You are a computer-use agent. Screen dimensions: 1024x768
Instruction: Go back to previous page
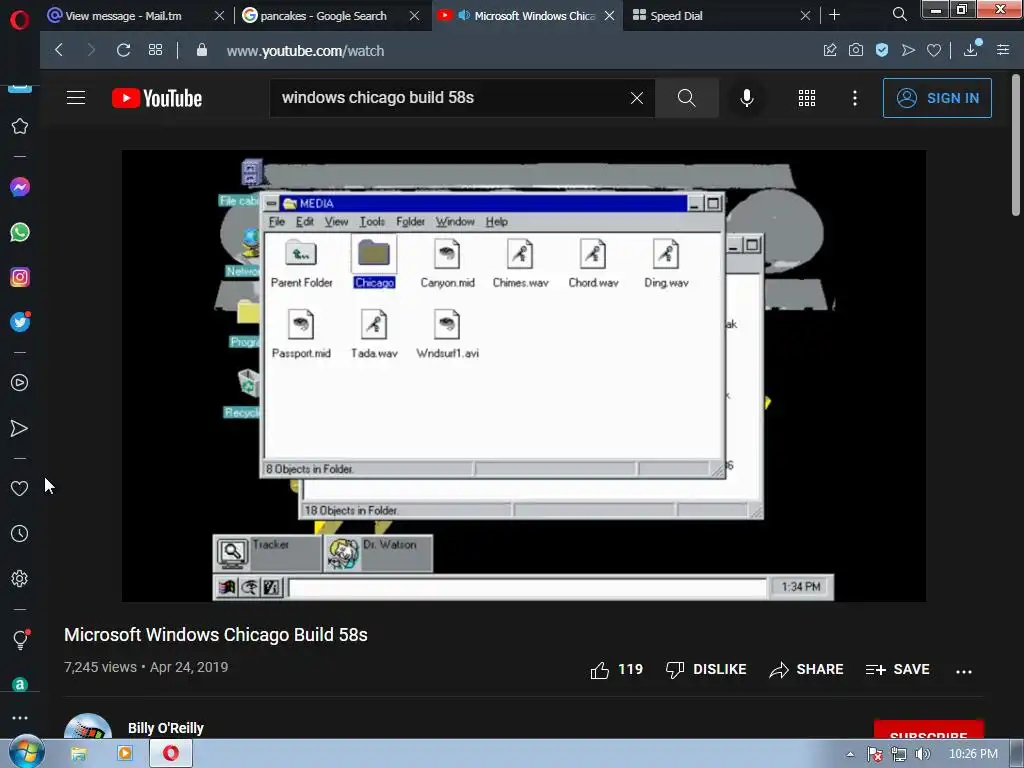pos(59,50)
